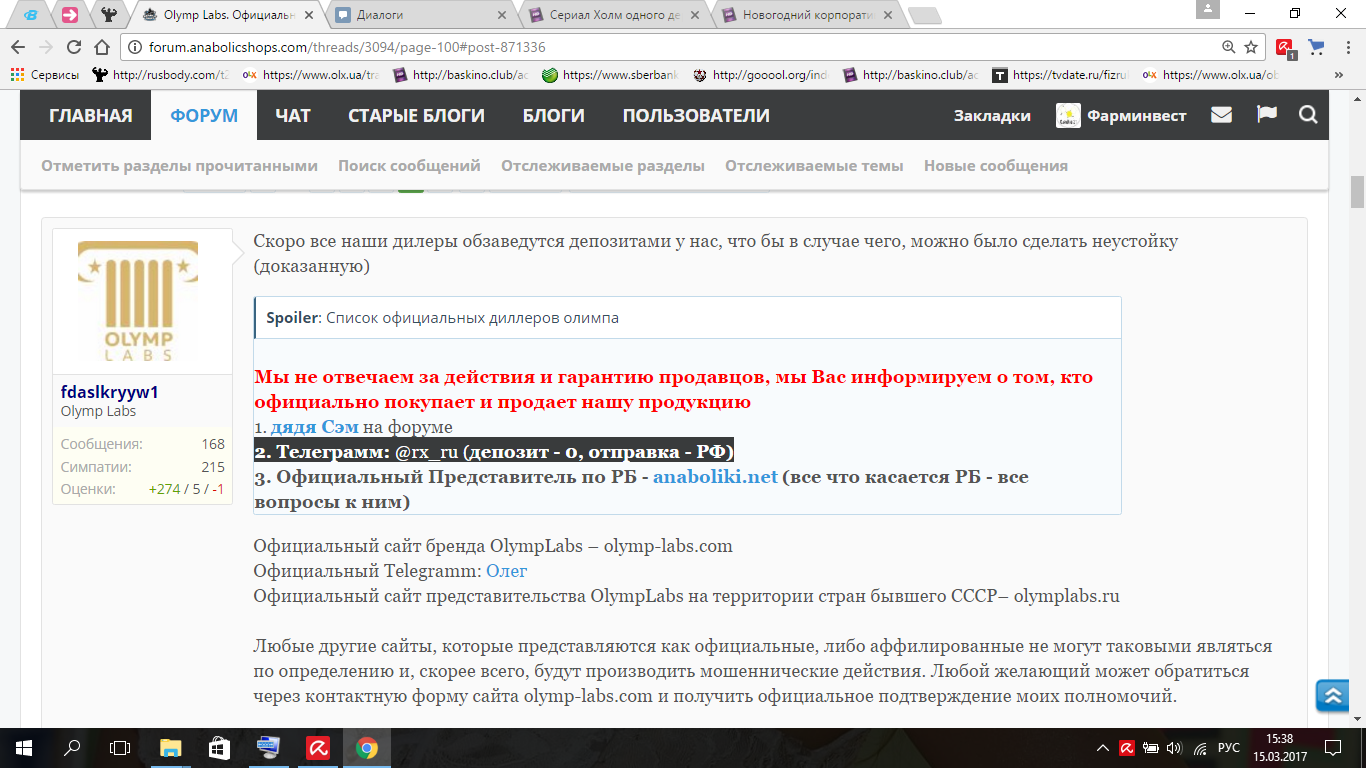Open forum search with the magnifier icon

[1308, 115]
